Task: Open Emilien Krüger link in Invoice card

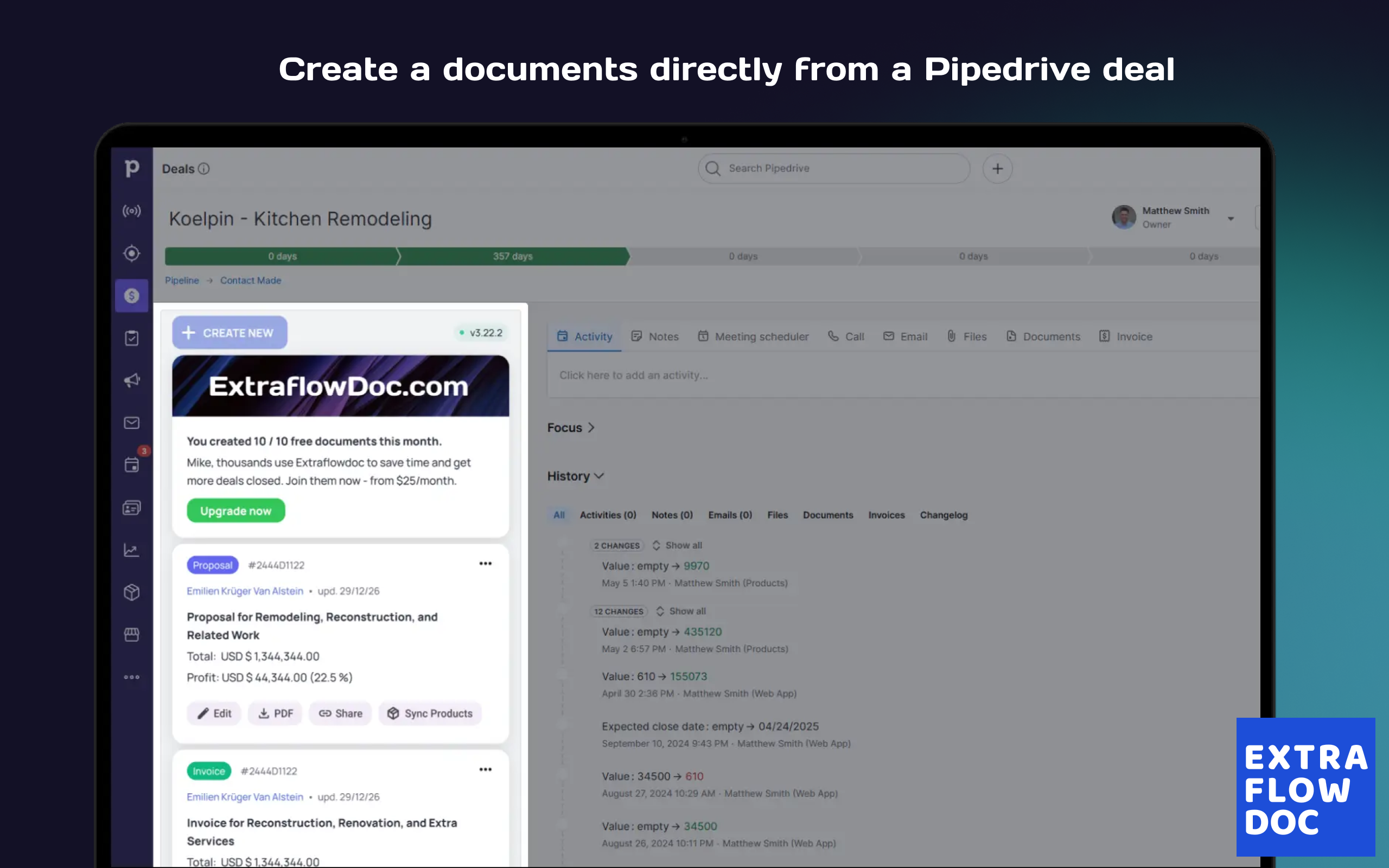Action: 245,797
